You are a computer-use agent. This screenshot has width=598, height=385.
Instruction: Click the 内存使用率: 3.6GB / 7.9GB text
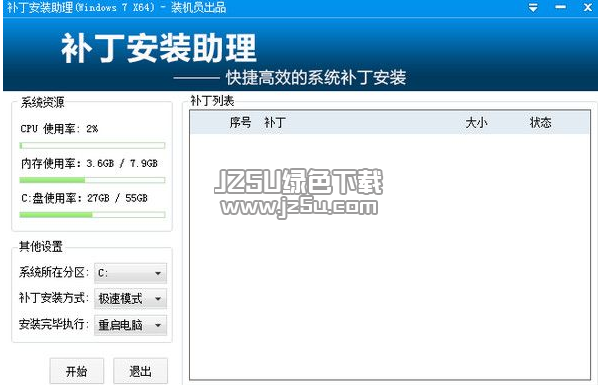89,163
